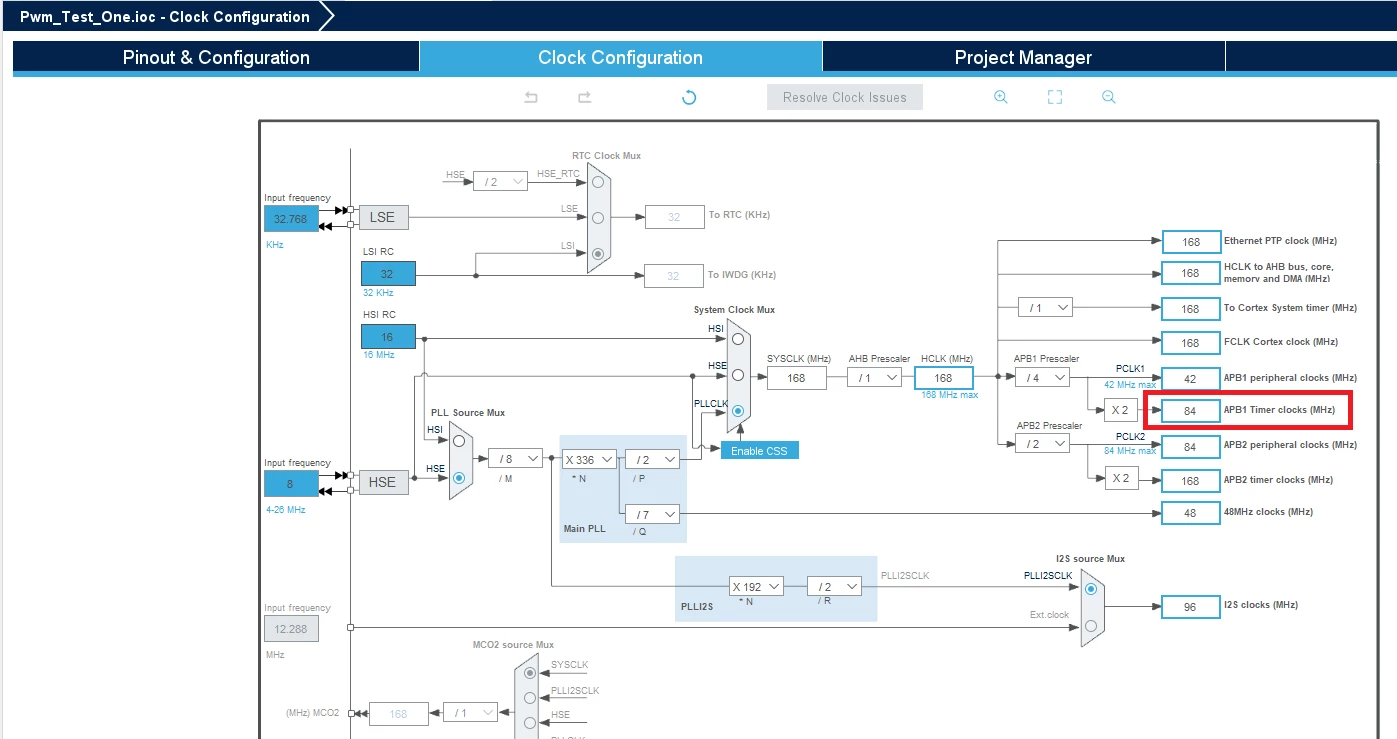
Task: Select HSI in PLL Source Mux
Action: [x=459, y=440]
